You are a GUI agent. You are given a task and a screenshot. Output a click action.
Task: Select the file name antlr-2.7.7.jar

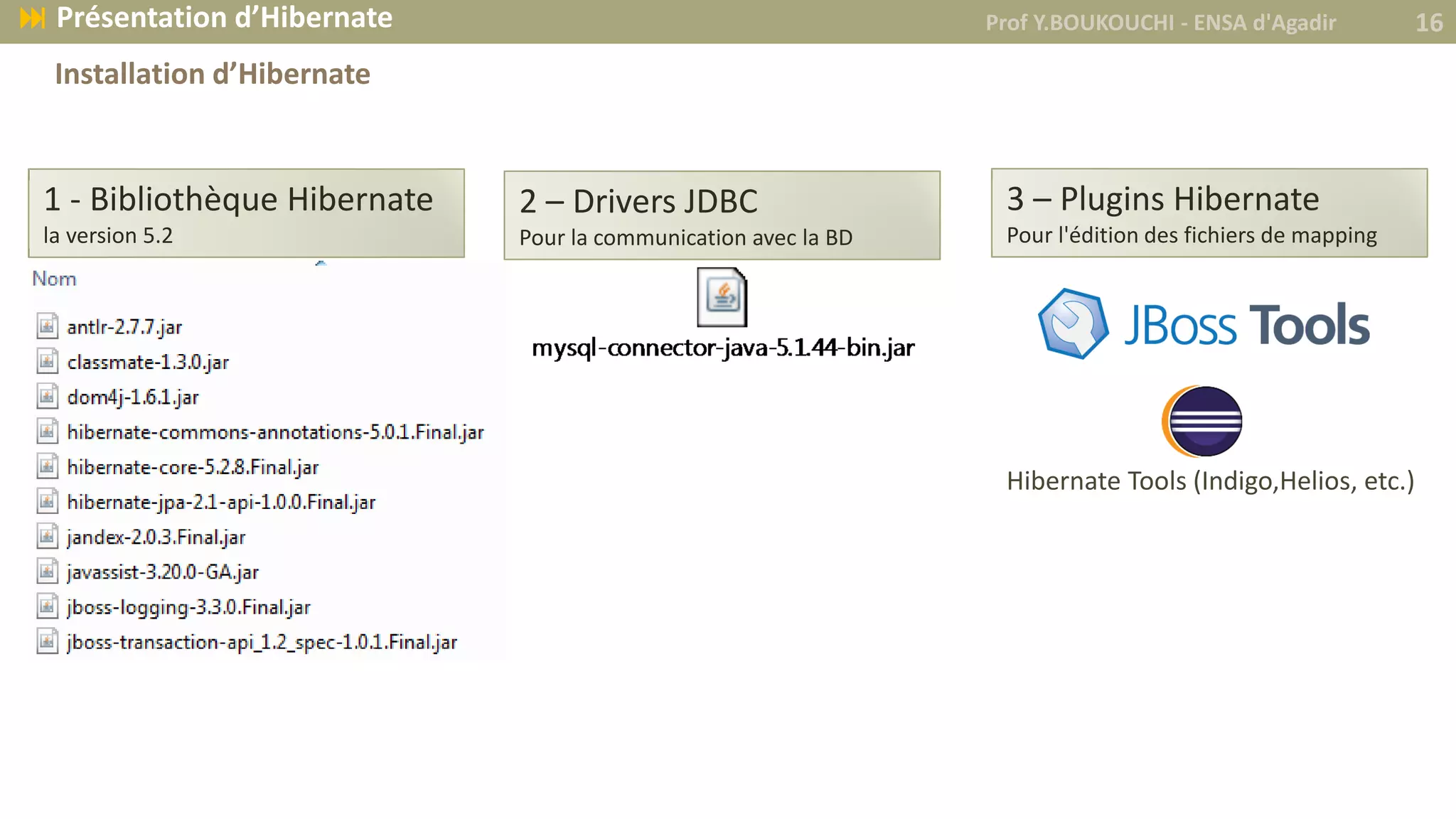pos(124,327)
